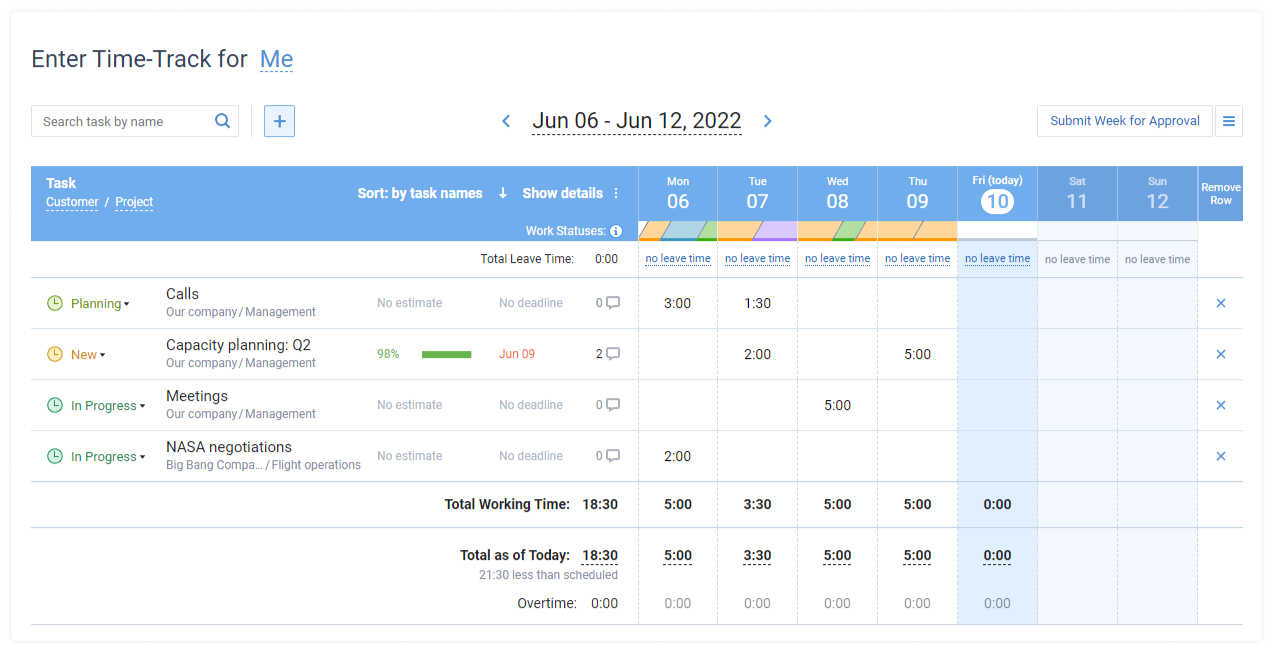Screen dimensions: 1275x657
Task: Open the Show details three-dot menu
Action: click(615, 193)
